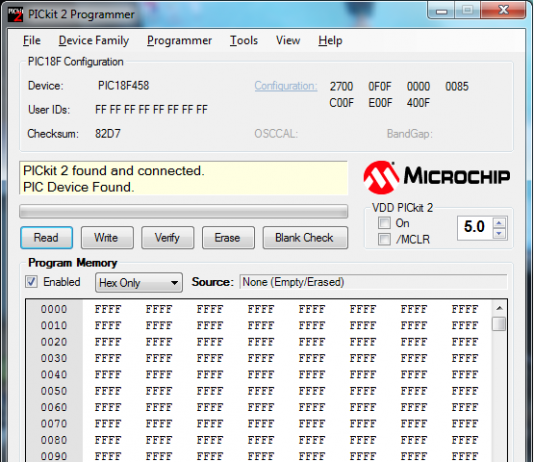Click the Write button
This screenshot has width=534, height=462.
pyautogui.click(x=107, y=238)
